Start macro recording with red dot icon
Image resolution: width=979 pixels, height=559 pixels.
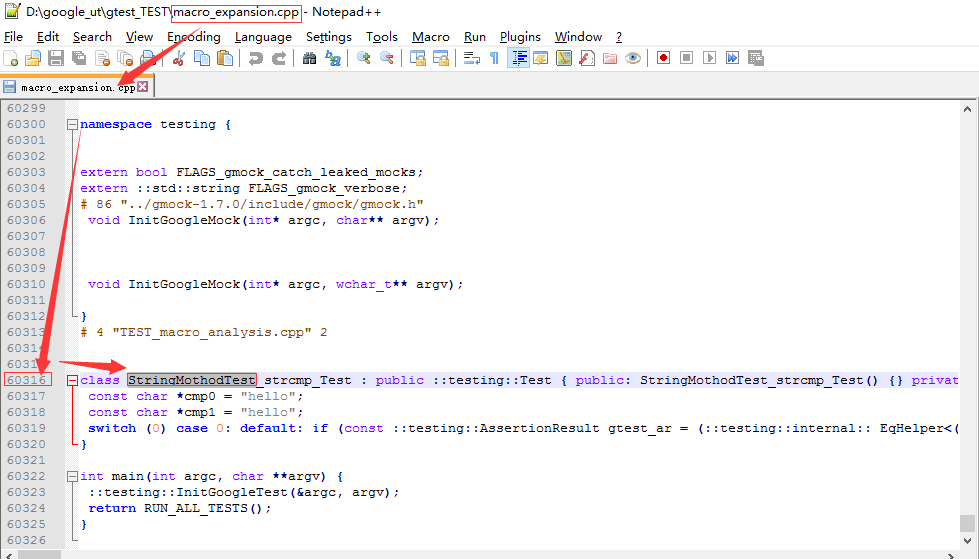point(663,58)
